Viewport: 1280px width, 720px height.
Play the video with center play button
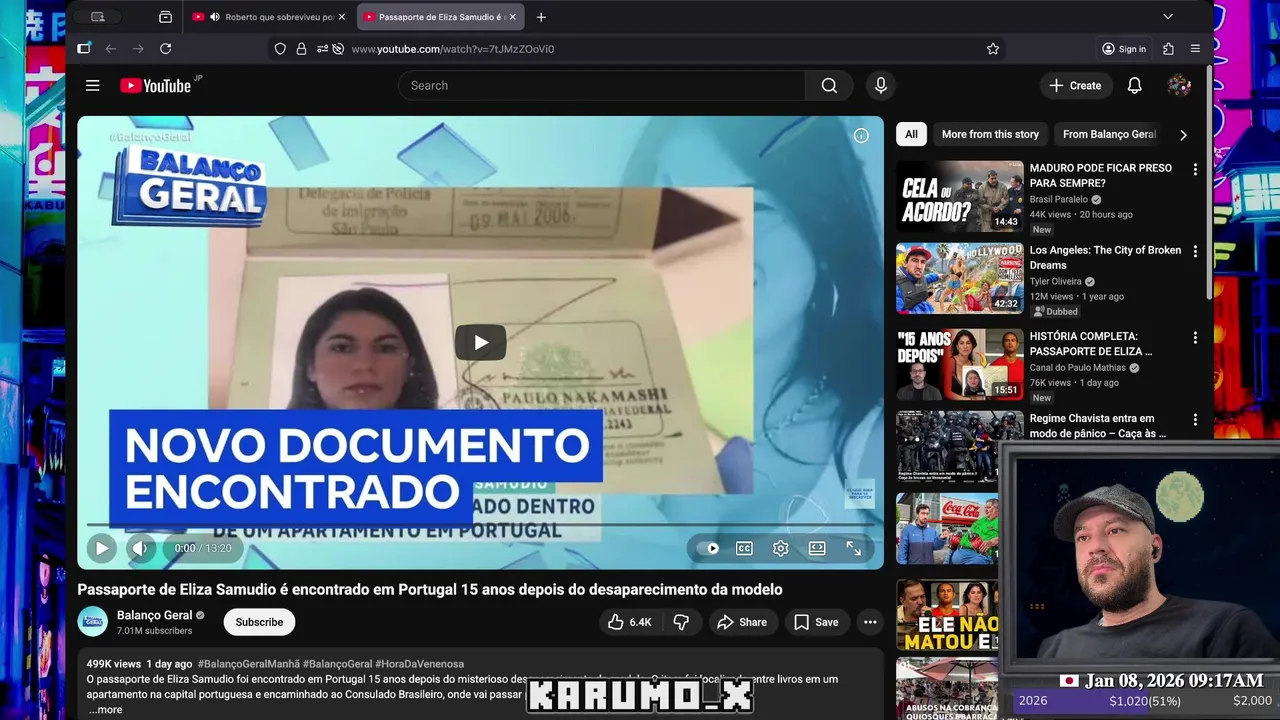(481, 342)
